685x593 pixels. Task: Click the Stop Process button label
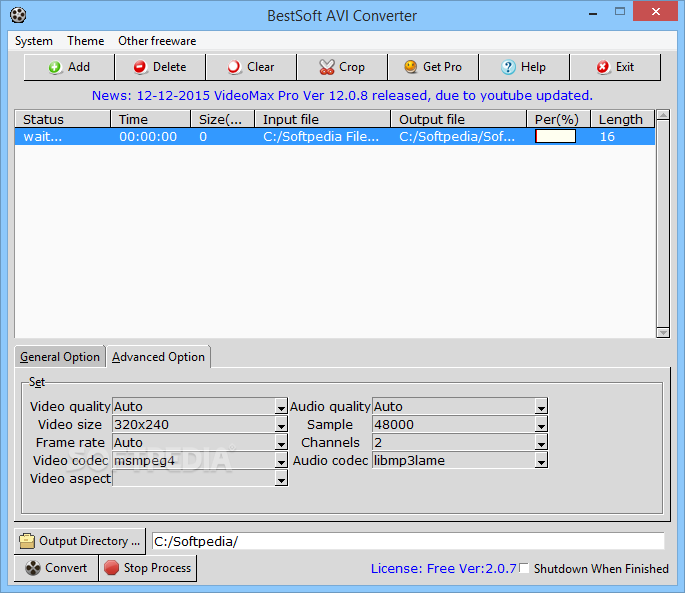coord(157,568)
